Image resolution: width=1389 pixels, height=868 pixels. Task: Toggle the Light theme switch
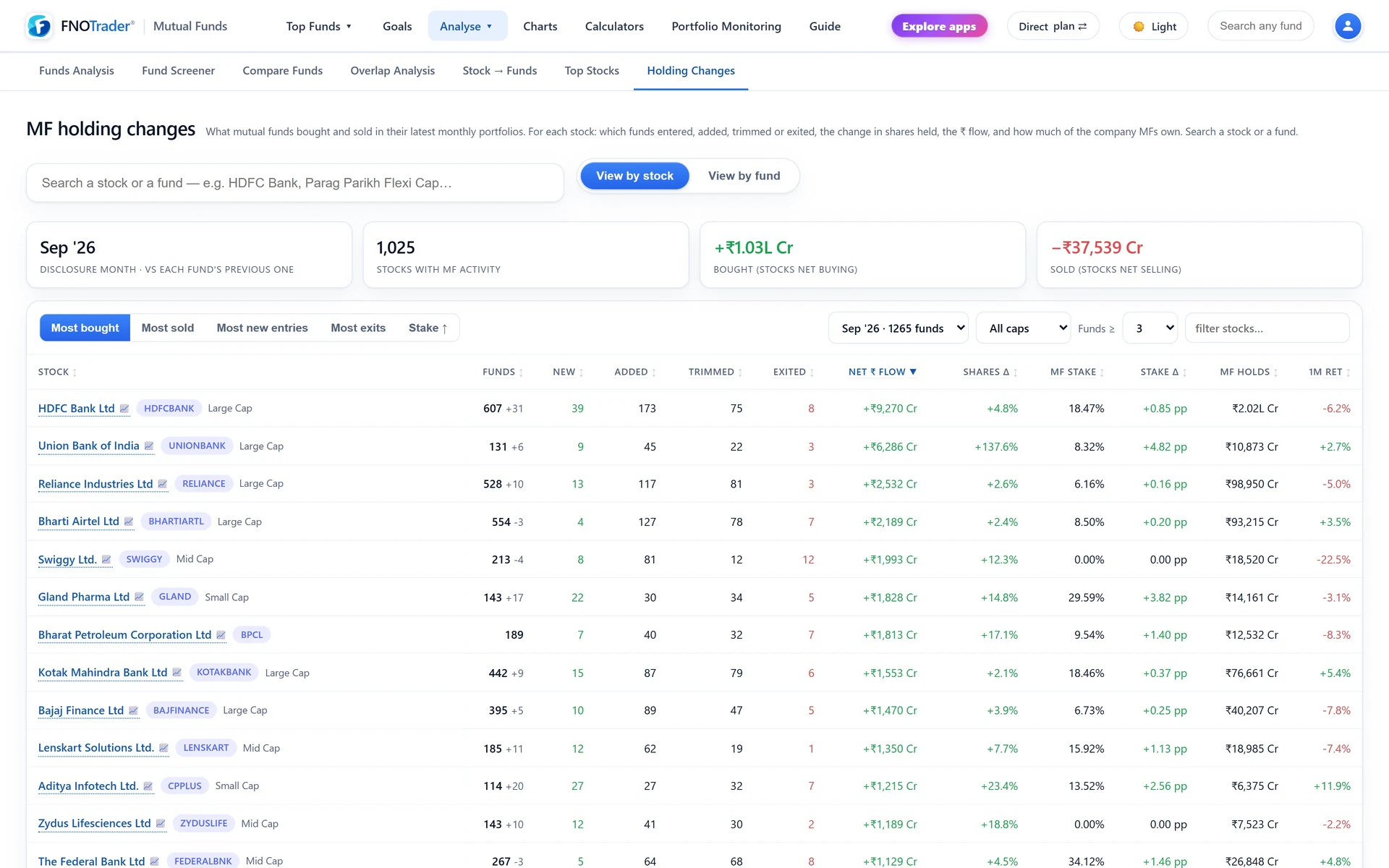[x=1154, y=26]
